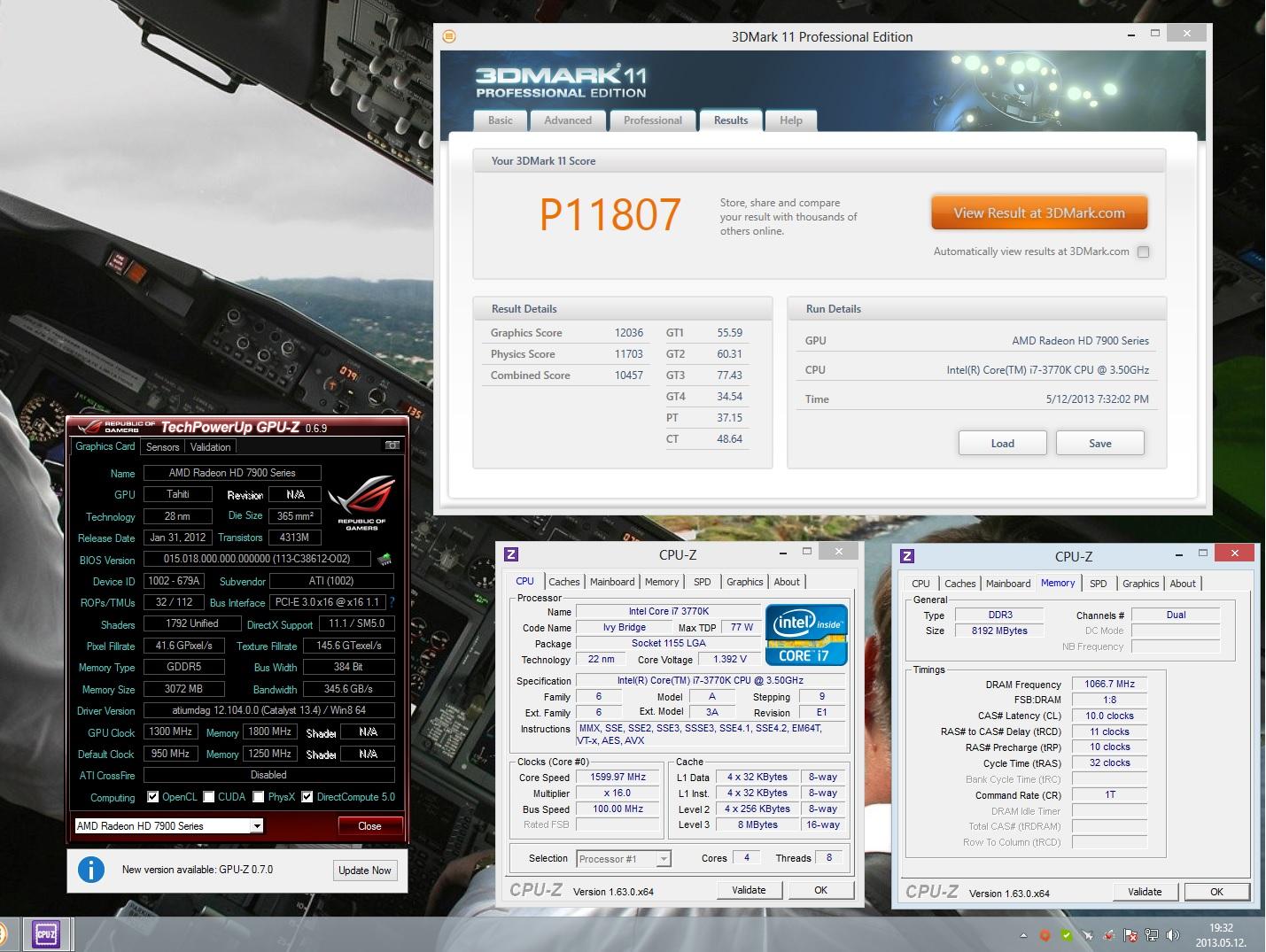Click OK in CPU-Z Memory window
The height and width of the screenshot is (952, 1266).
[x=1217, y=892]
